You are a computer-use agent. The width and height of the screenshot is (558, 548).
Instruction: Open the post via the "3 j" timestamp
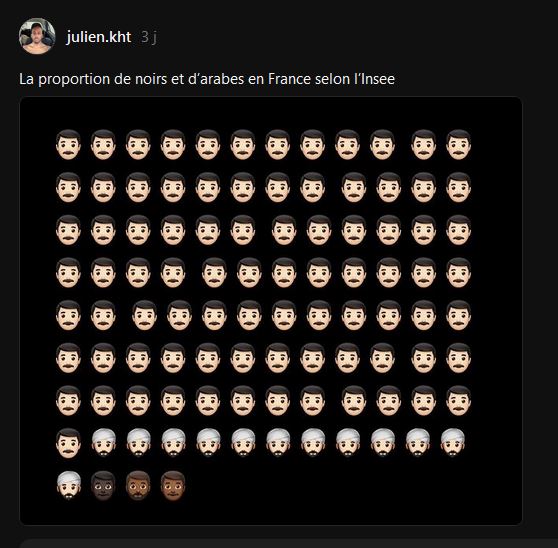pos(149,37)
